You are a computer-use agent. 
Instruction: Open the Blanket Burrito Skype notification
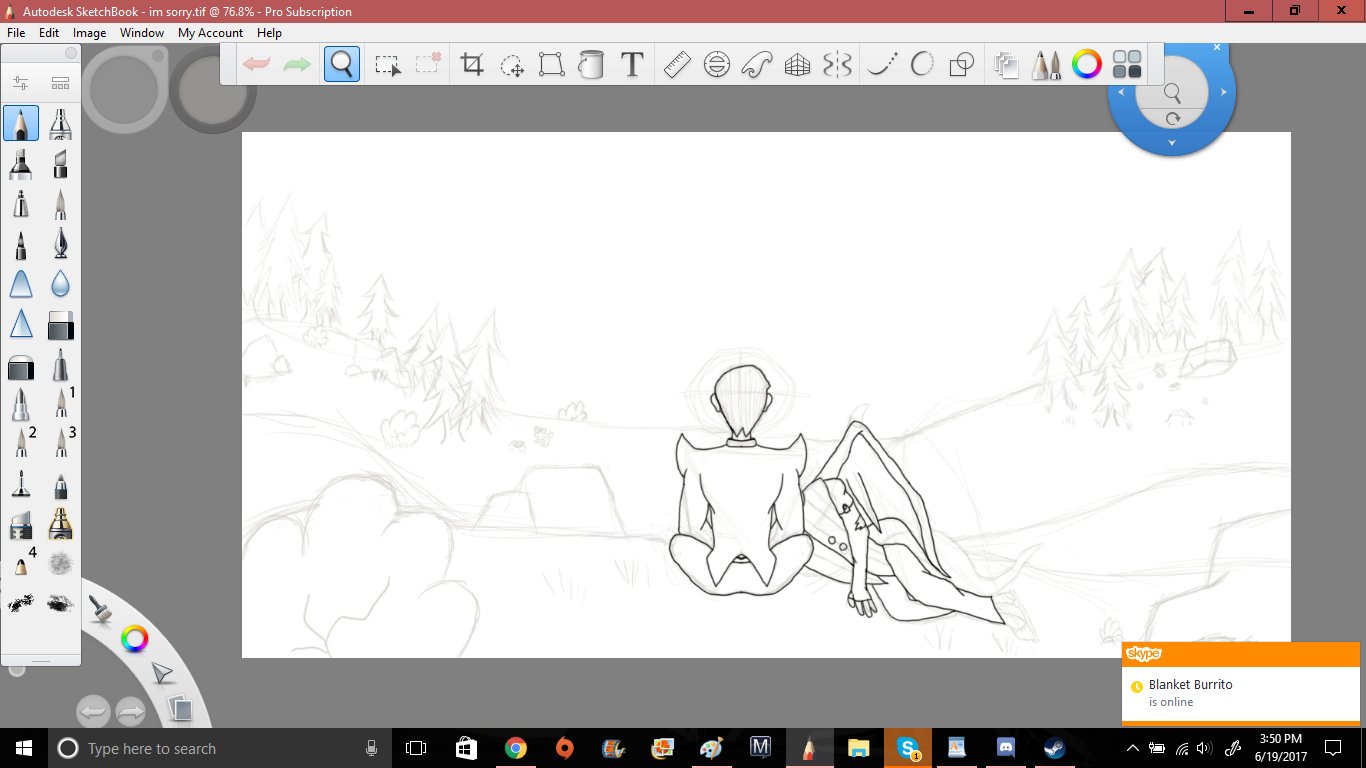(1240, 692)
